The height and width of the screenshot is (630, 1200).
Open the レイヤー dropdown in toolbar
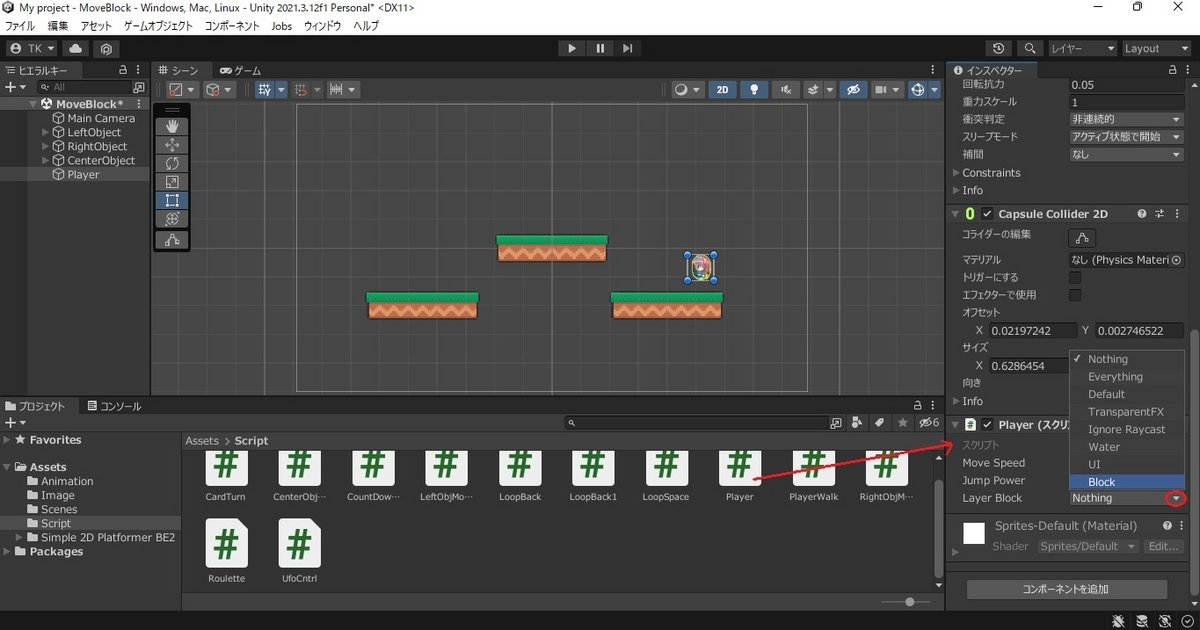pyautogui.click(x=1082, y=48)
